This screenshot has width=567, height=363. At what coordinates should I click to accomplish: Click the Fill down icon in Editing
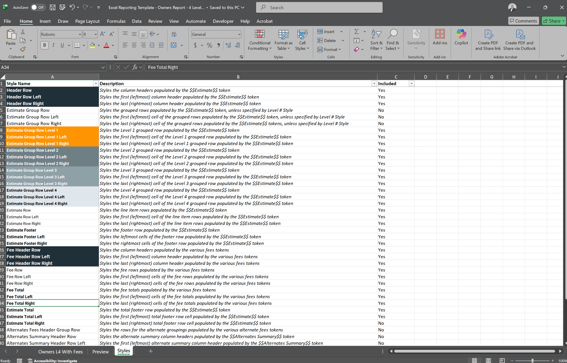click(357, 40)
